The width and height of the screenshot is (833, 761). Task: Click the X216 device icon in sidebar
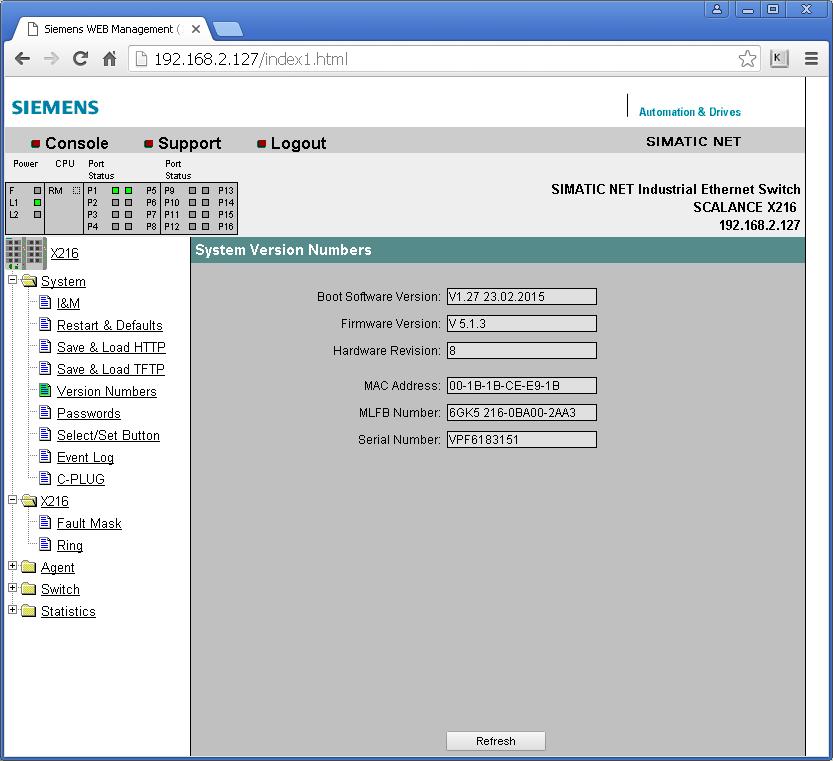pyautogui.click(x=24, y=253)
